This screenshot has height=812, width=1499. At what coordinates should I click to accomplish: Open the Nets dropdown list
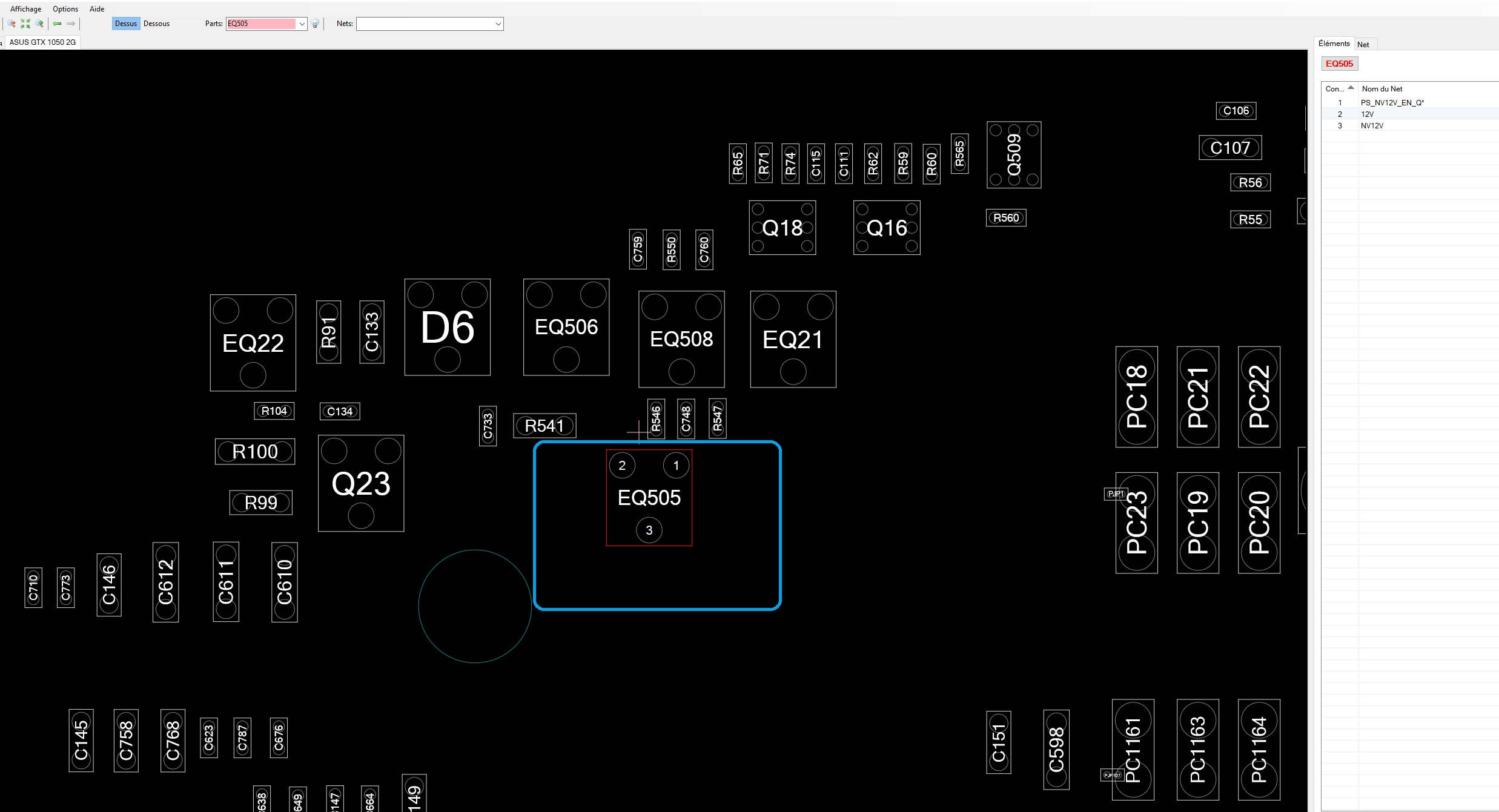pos(498,24)
